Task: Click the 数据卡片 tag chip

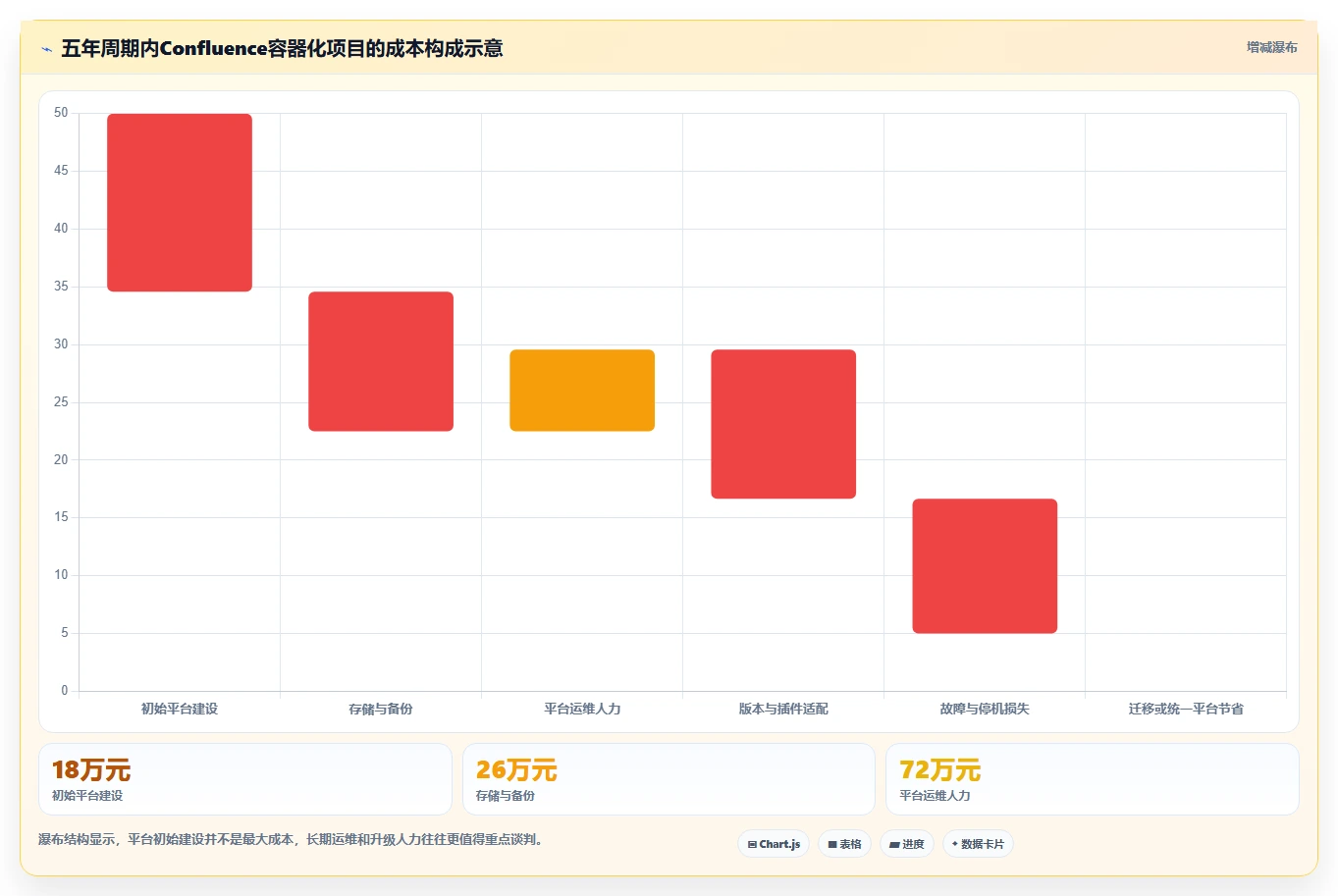Action: click(978, 844)
